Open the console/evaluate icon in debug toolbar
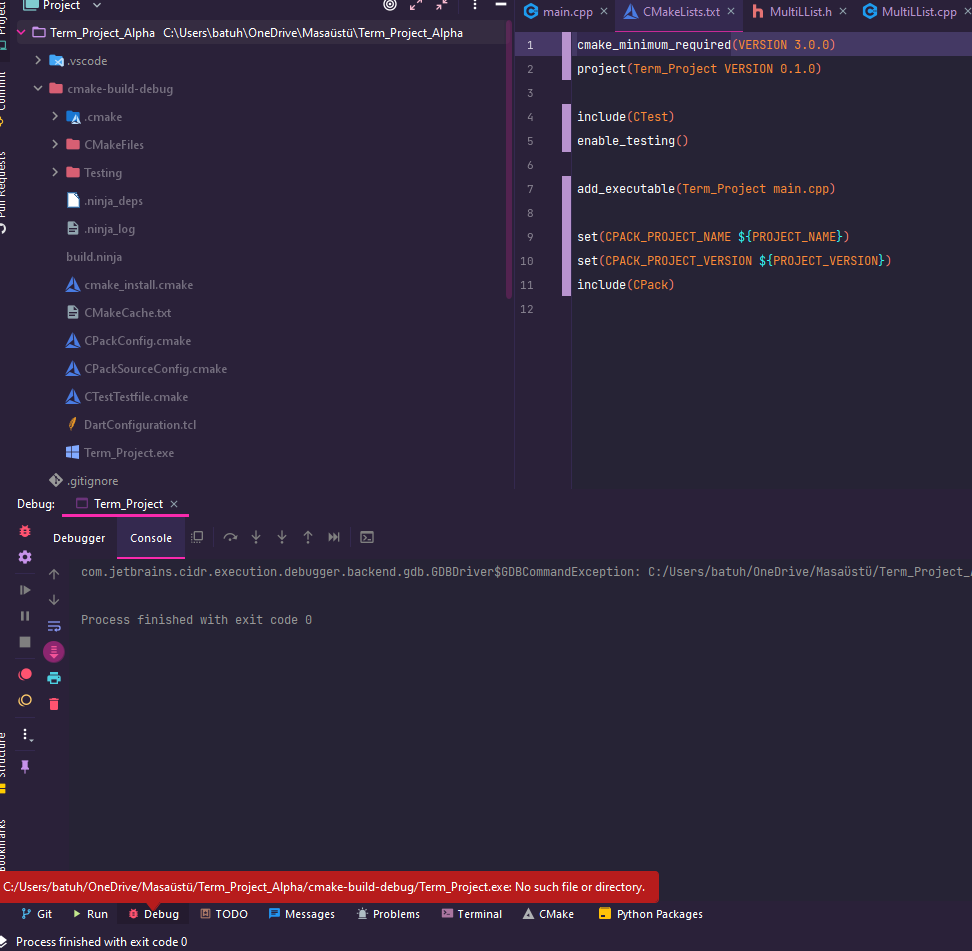The height and width of the screenshot is (951, 972). pyautogui.click(x=367, y=537)
